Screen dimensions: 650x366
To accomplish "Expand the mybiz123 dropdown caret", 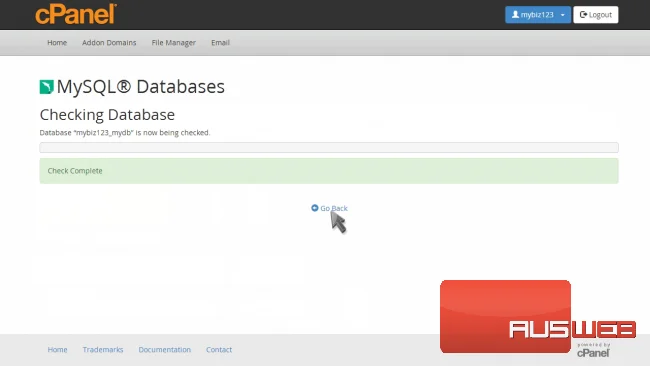I will (x=563, y=15).
